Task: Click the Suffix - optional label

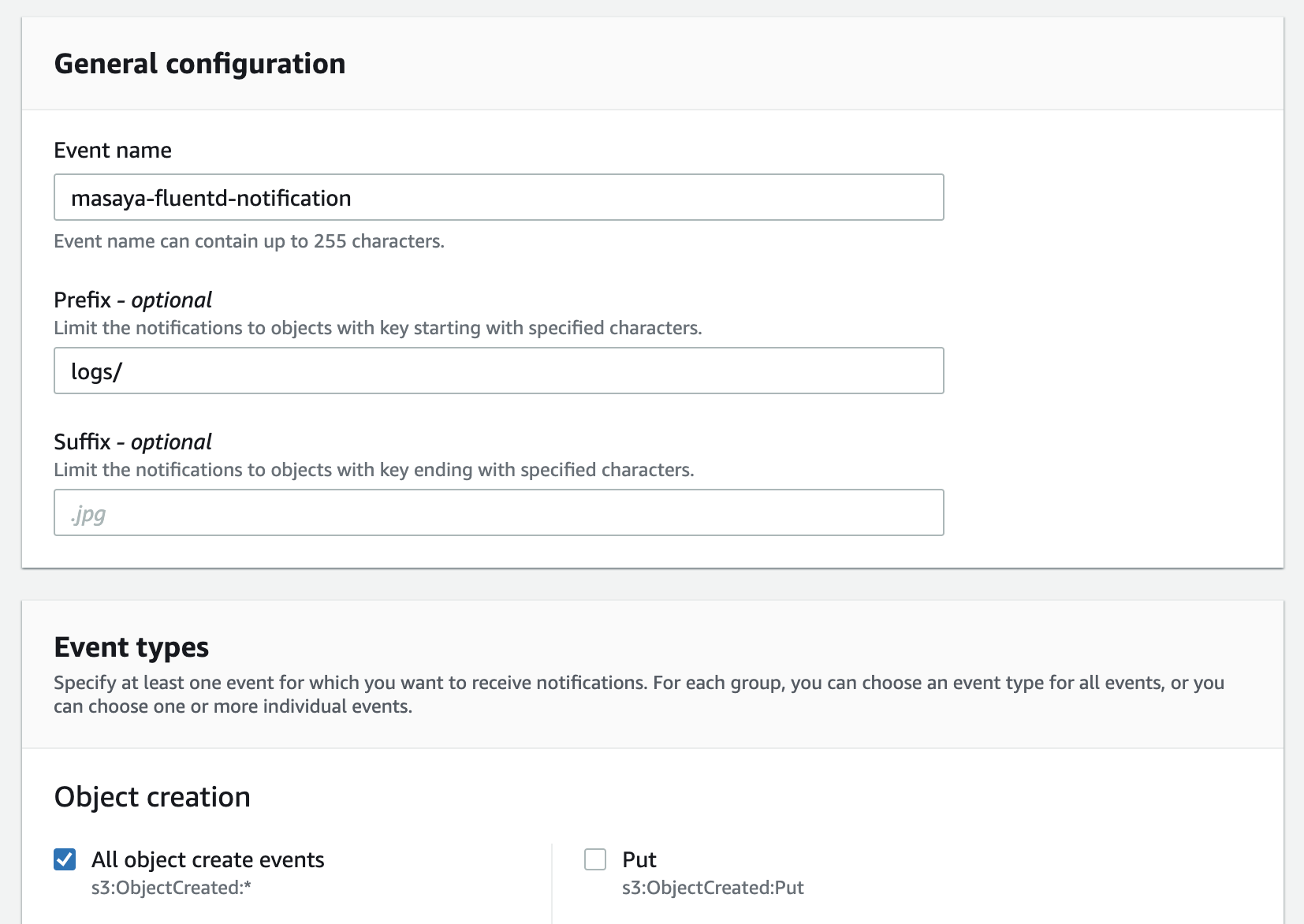Action: point(132,442)
